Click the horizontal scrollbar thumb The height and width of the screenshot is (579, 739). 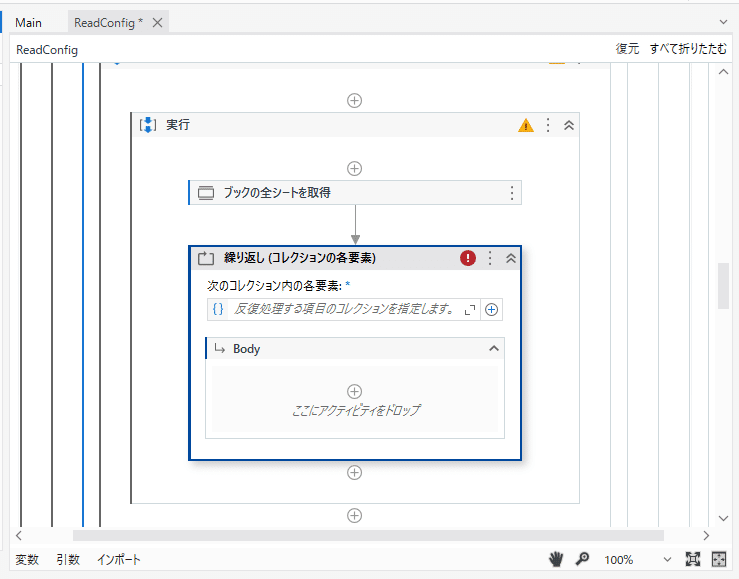pyautogui.click(x=368, y=536)
